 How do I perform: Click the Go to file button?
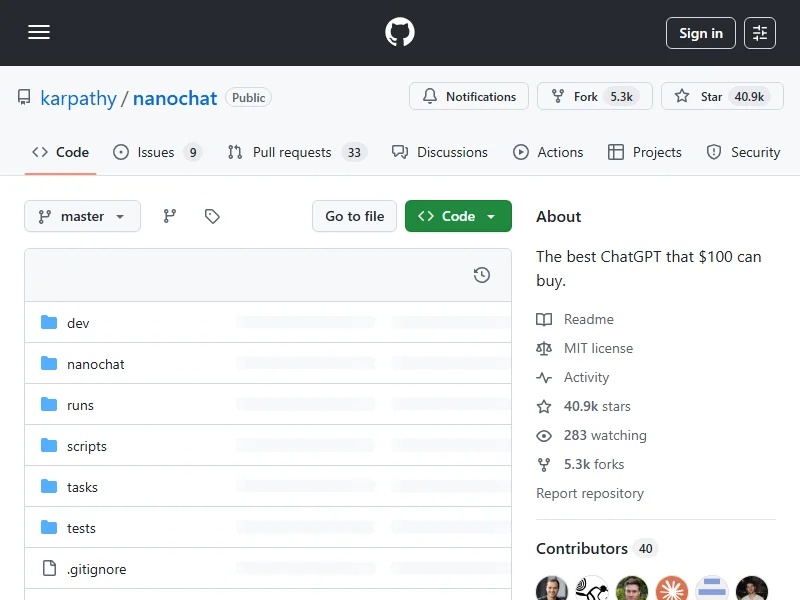pos(354,216)
